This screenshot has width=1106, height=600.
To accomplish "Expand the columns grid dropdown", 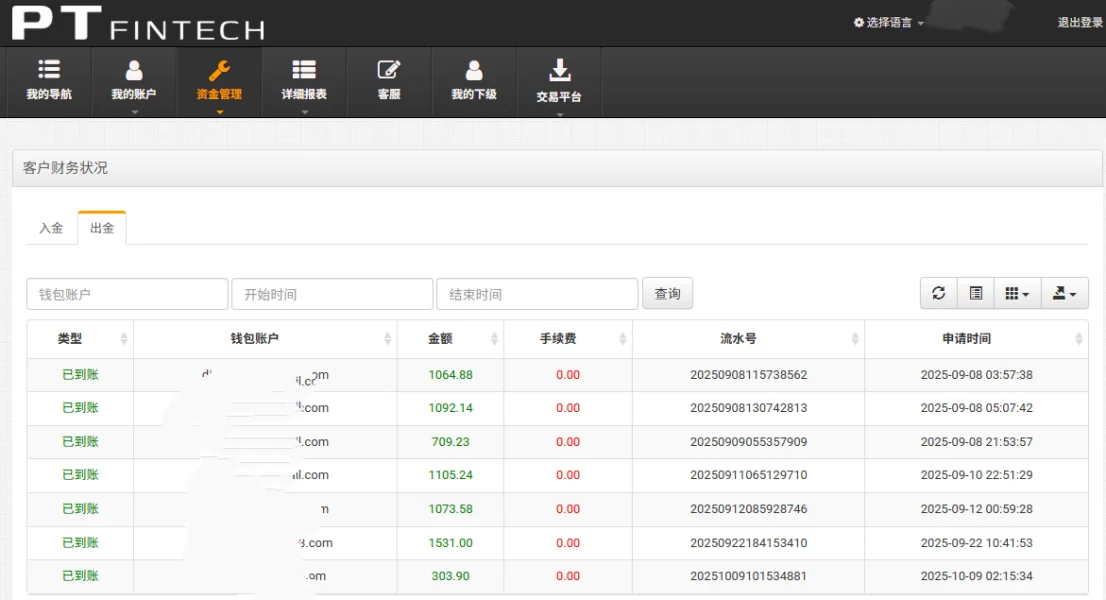I will (x=1017, y=293).
